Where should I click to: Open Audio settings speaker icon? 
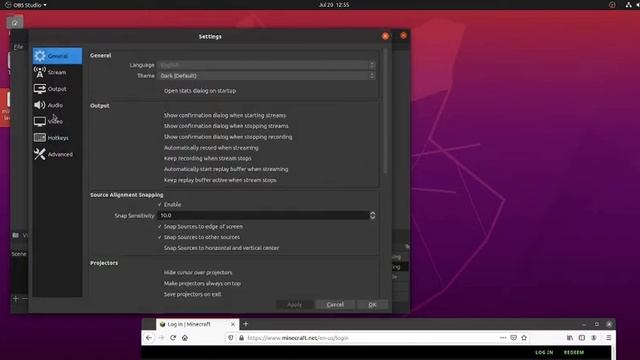click(40, 105)
